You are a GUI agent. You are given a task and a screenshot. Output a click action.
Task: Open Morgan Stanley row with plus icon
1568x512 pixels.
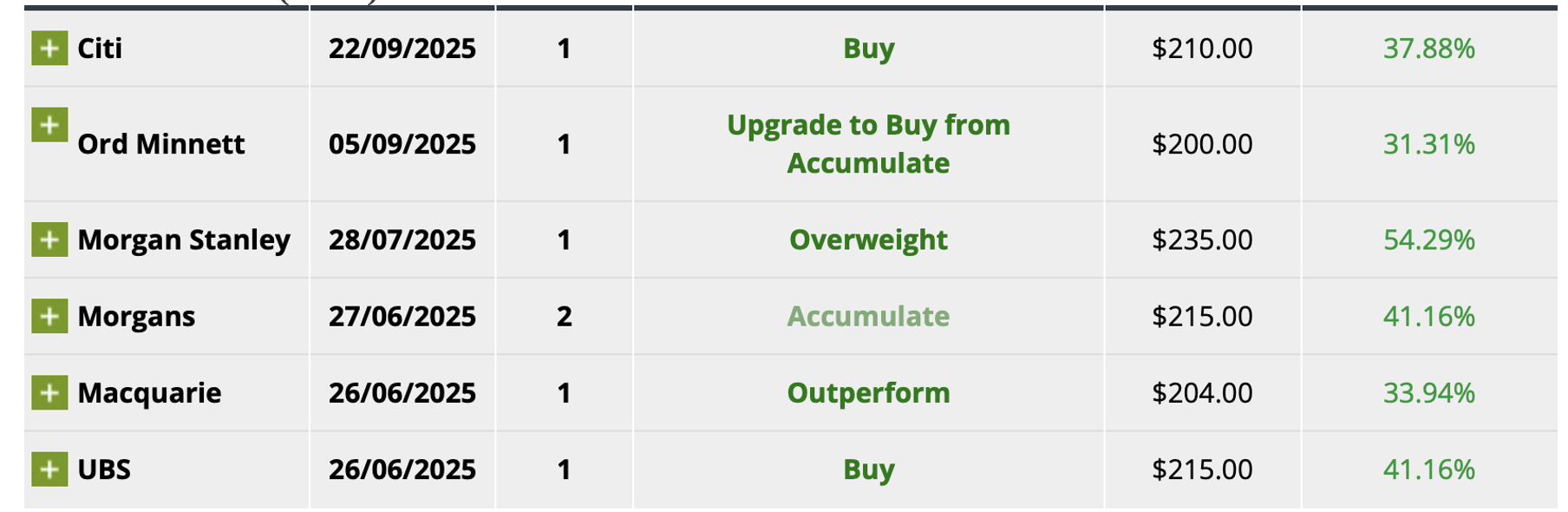point(49,240)
